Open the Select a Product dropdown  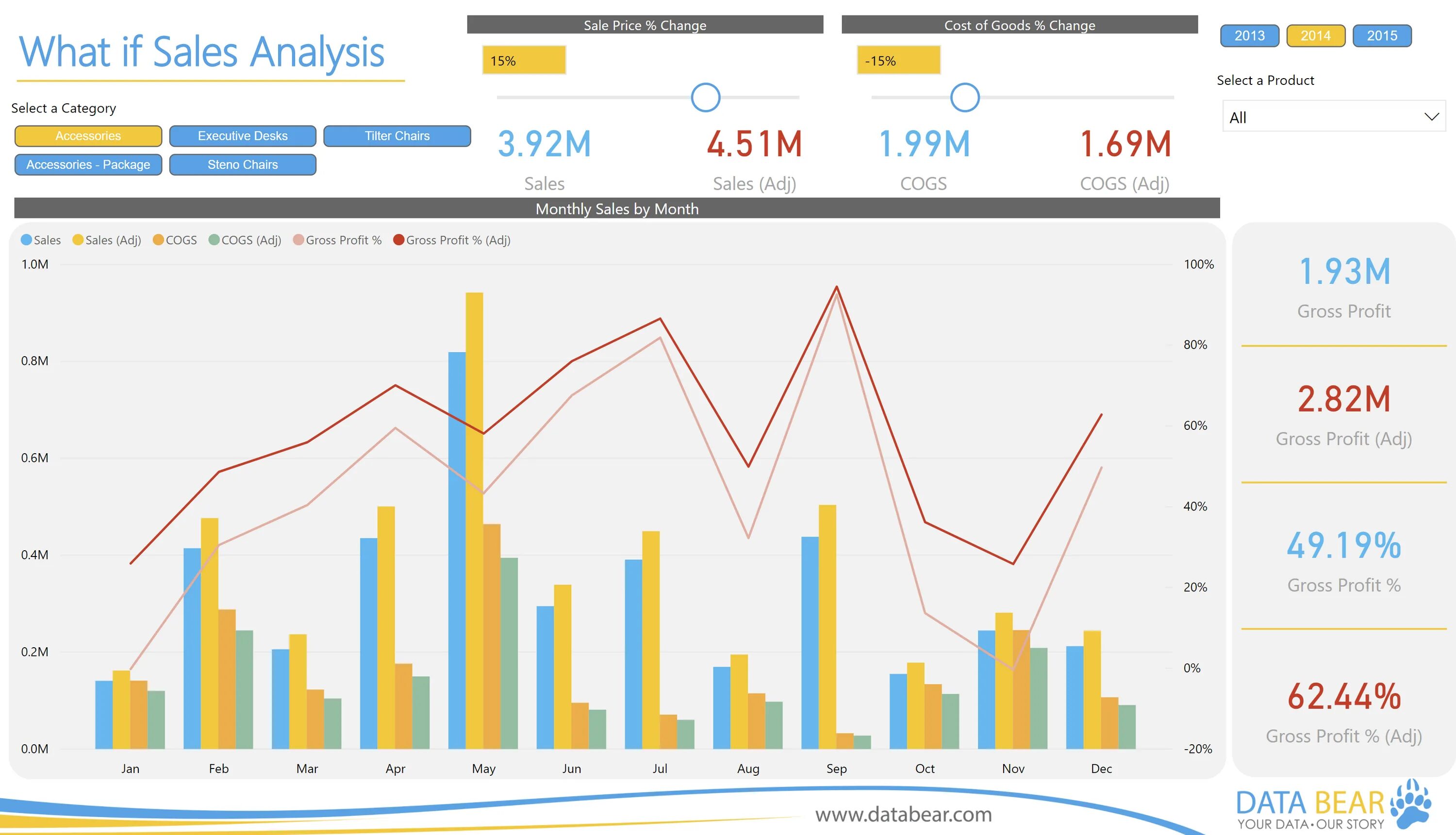tap(1334, 116)
